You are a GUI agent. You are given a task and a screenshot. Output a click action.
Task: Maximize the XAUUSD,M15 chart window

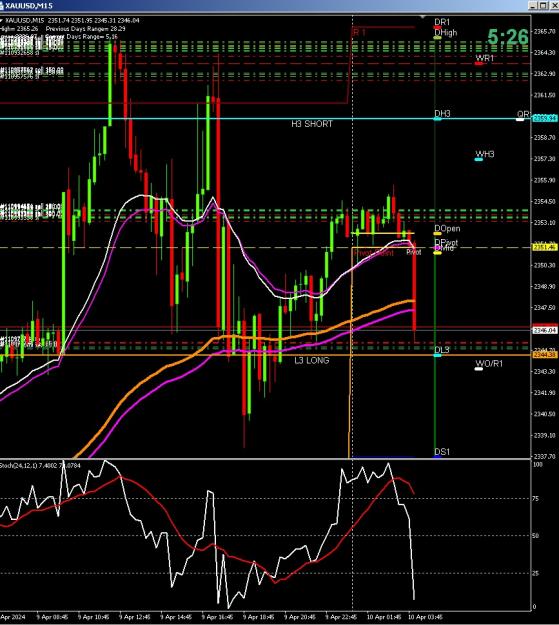[543, 5]
